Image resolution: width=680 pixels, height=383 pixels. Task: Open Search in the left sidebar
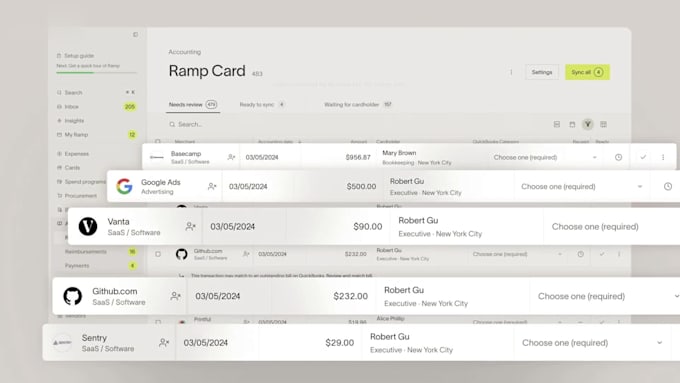(x=69, y=92)
